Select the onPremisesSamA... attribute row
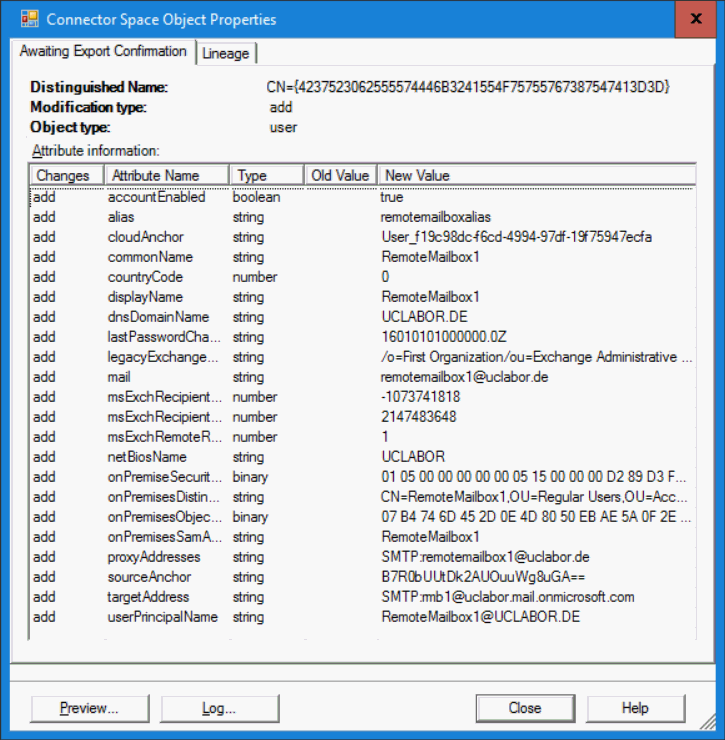The height and width of the screenshot is (740, 725). (362, 537)
